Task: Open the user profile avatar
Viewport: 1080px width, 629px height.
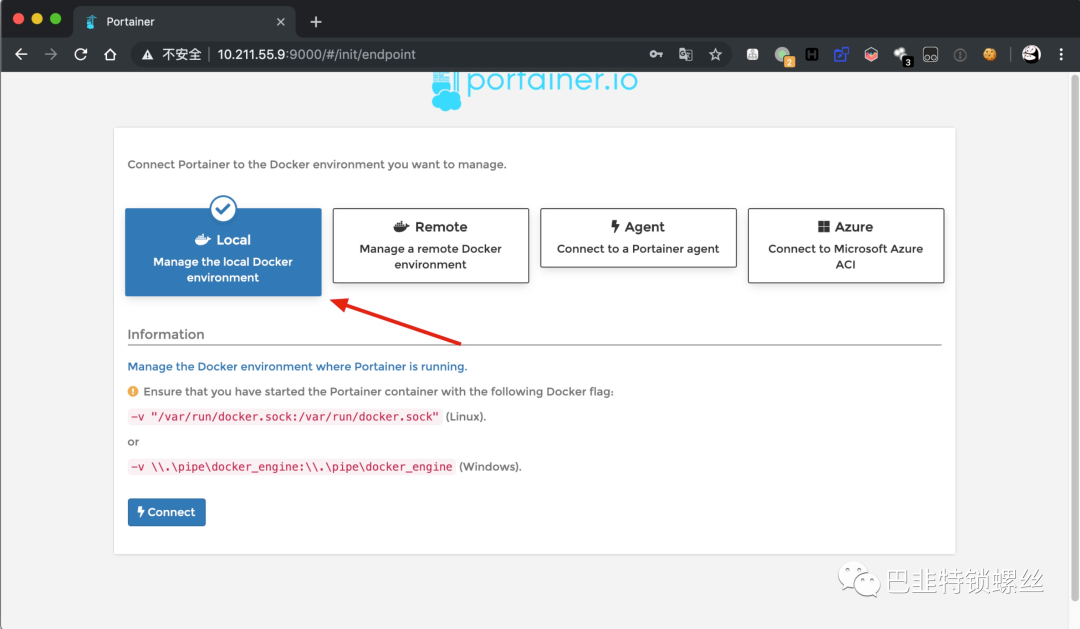Action: coord(1031,54)
